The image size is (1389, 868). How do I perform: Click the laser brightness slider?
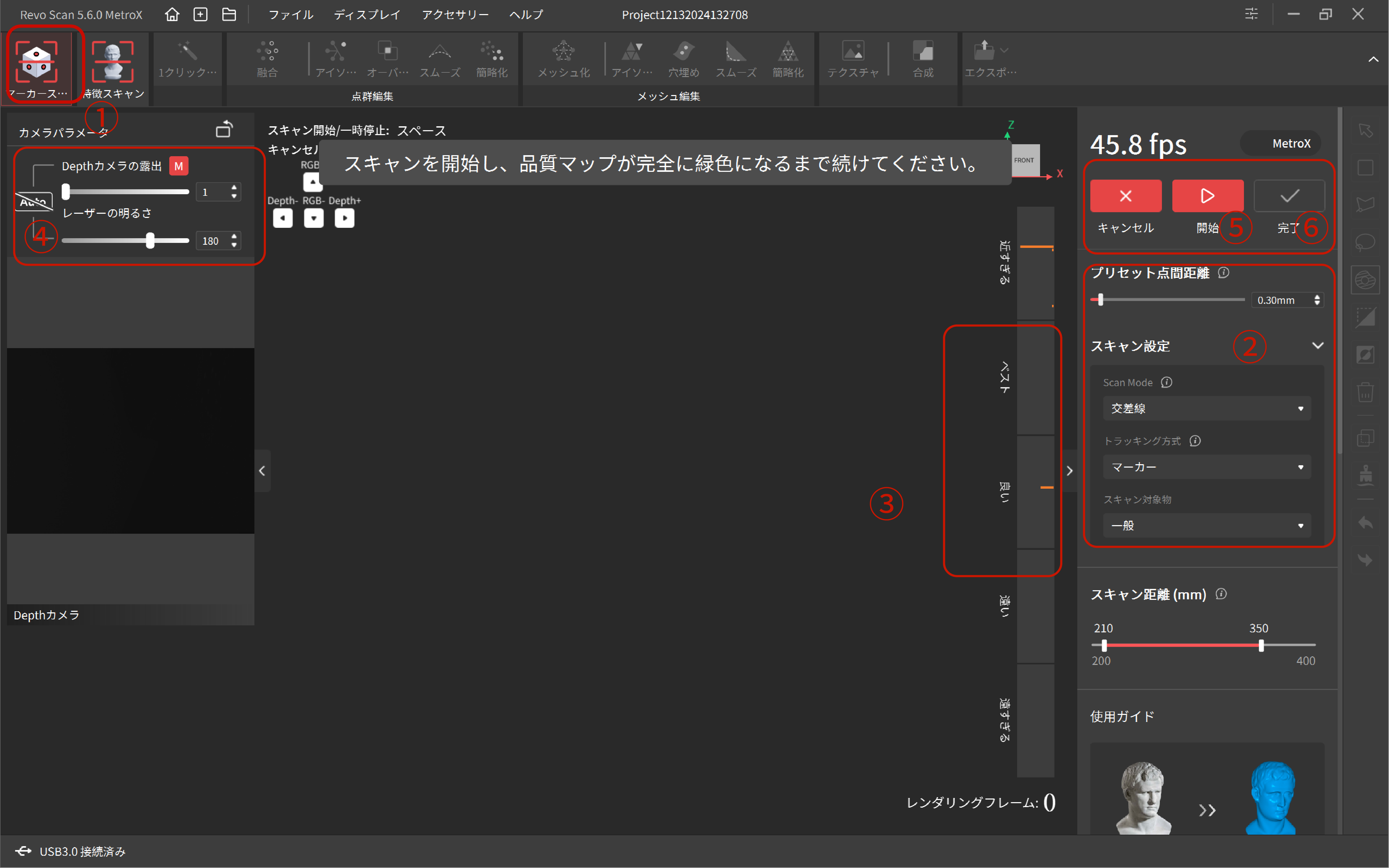(x=125, y=241)
